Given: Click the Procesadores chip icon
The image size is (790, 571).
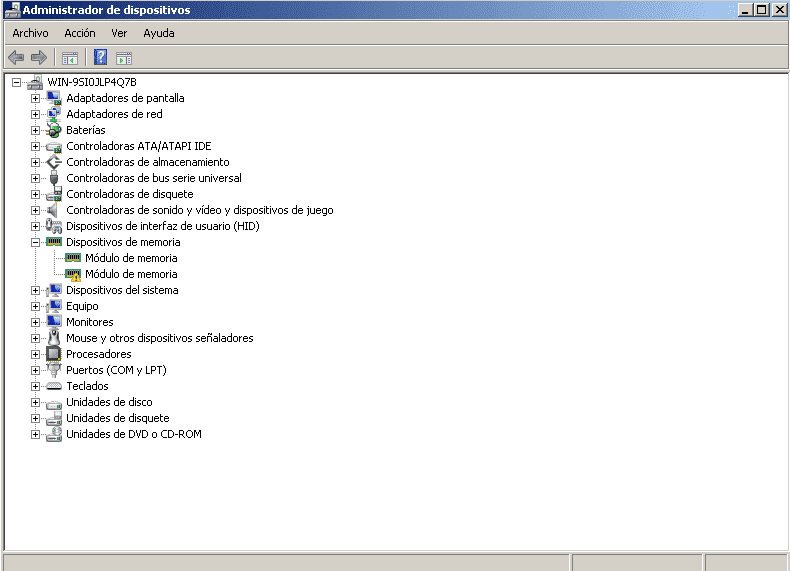Looking at the screenshot, I should click(x=54, y=354).
